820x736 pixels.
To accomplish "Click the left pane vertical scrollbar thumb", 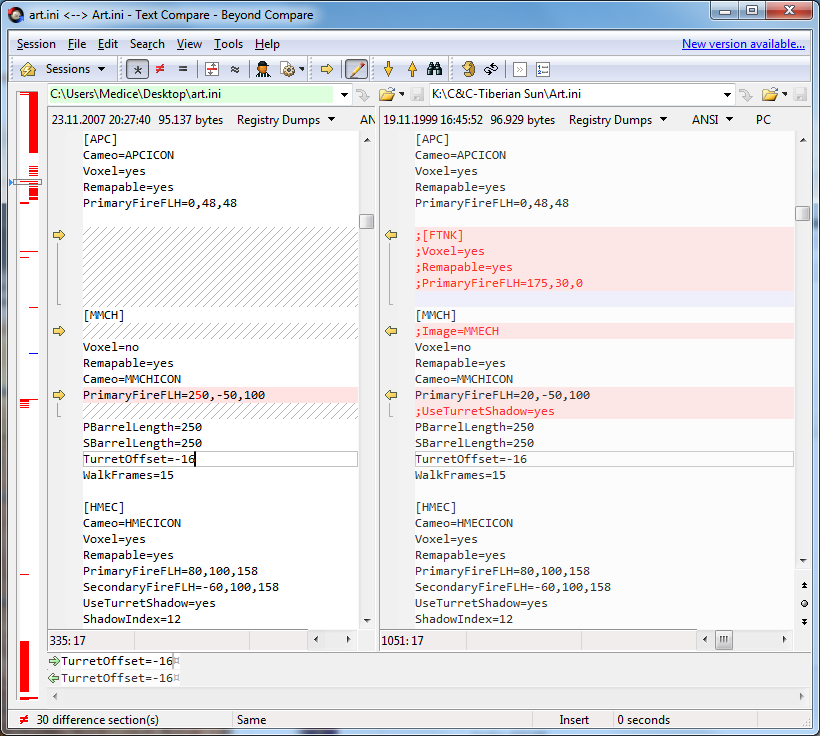I will click(367, 221).
